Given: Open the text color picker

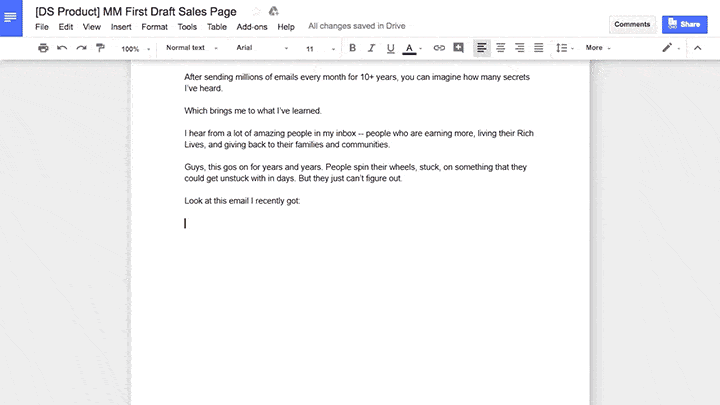Looking at the screenshot, I should pyautogui.click(x=412, y=48).
